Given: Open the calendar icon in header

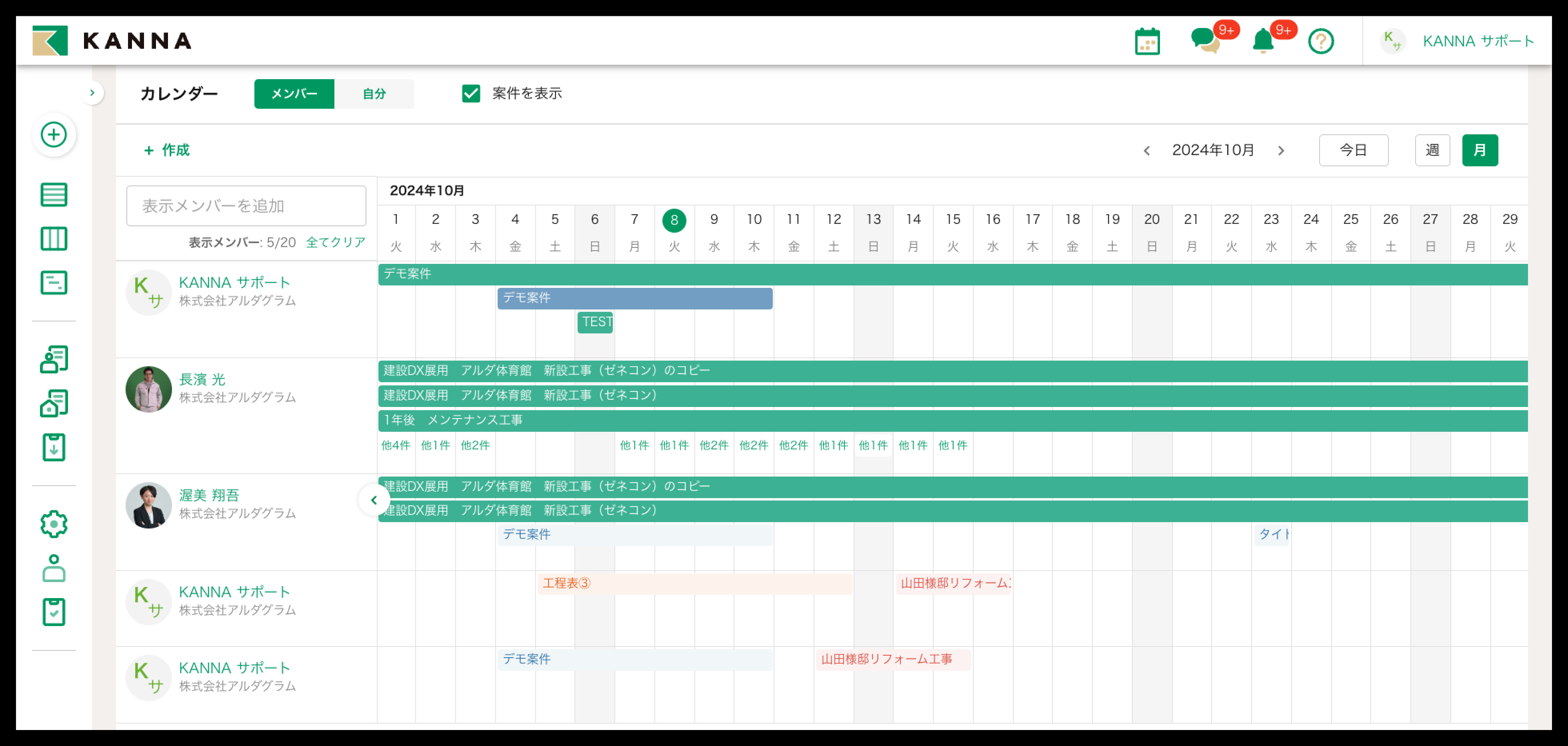Looking at the screenshot, I should pos(1147,41).
